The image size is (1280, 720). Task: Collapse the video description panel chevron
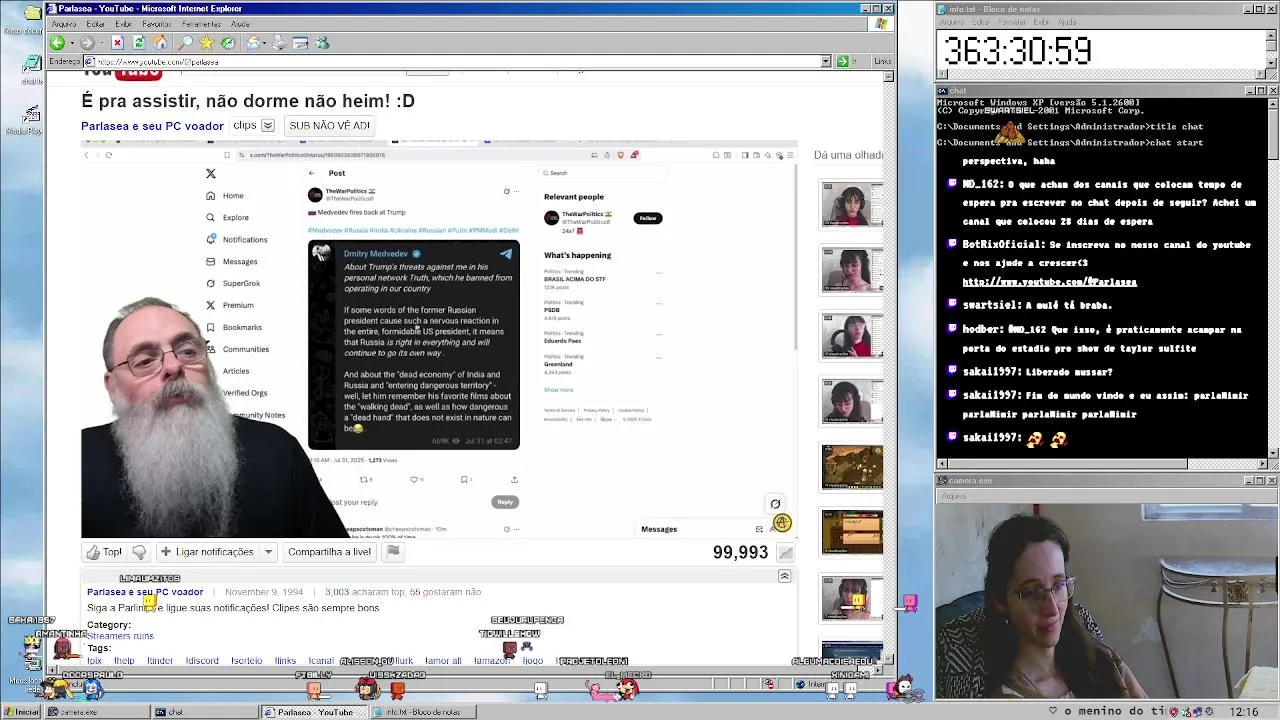click(785, 577)
